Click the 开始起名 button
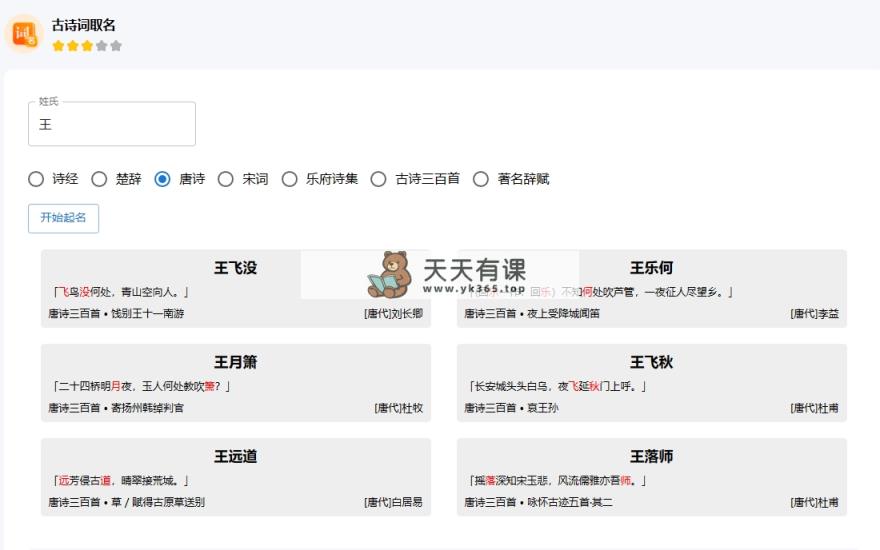This screenshot has width=880, height=550. click(x=63, y=218)
